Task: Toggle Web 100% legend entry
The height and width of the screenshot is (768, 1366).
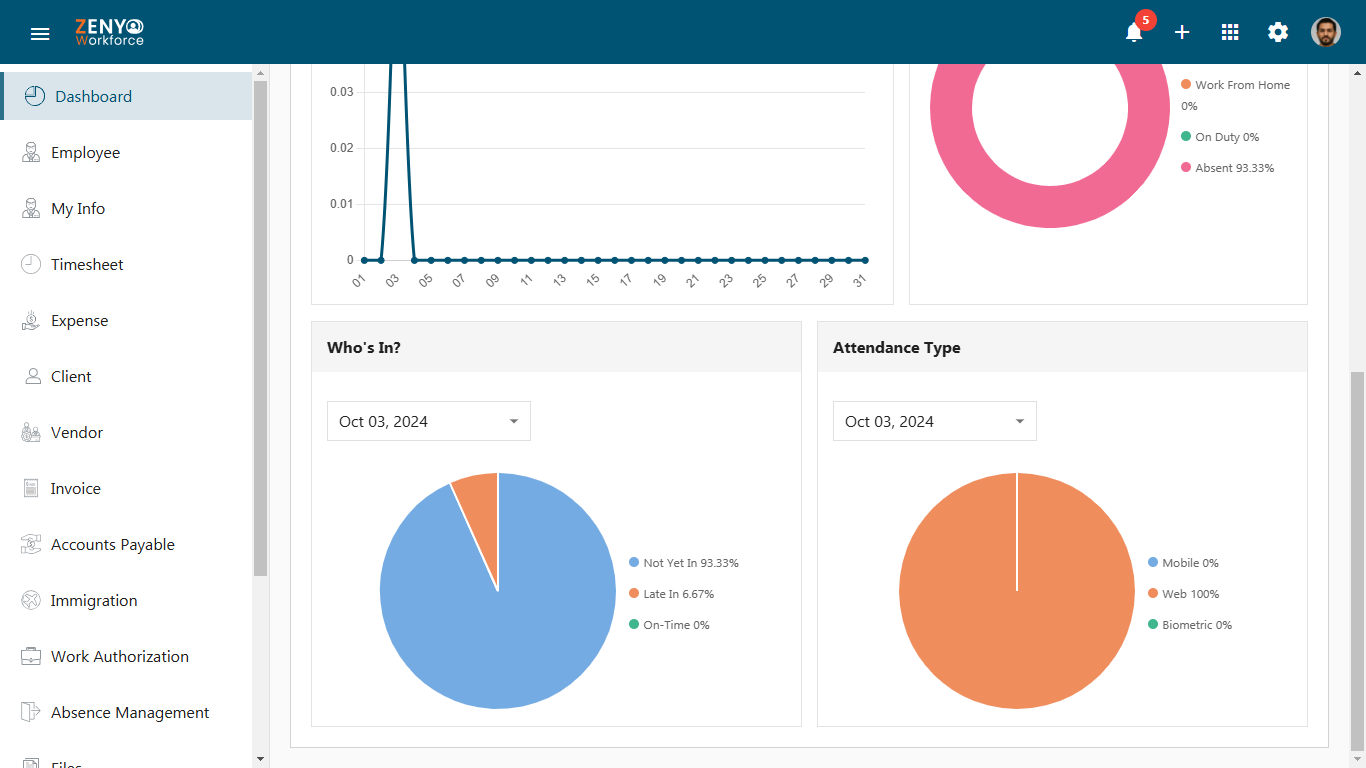Action: point(1184,594)
